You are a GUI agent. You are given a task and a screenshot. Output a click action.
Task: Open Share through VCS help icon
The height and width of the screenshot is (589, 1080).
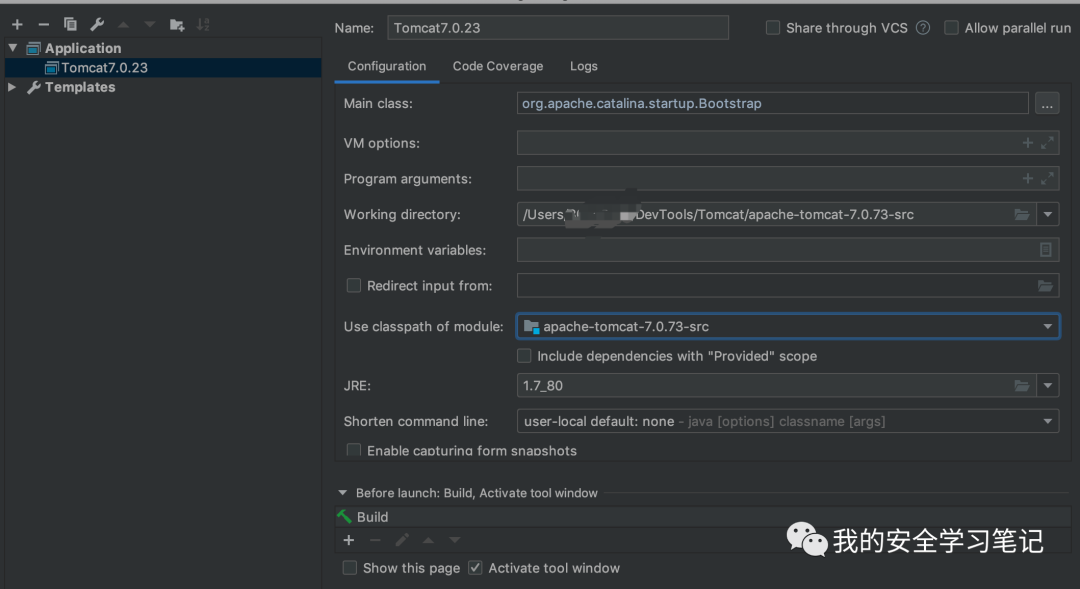(923, 28)
